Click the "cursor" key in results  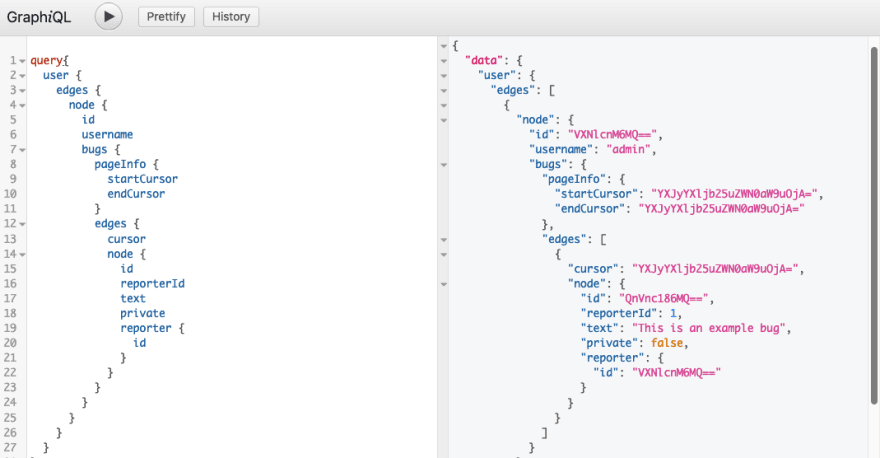point(596,269)
